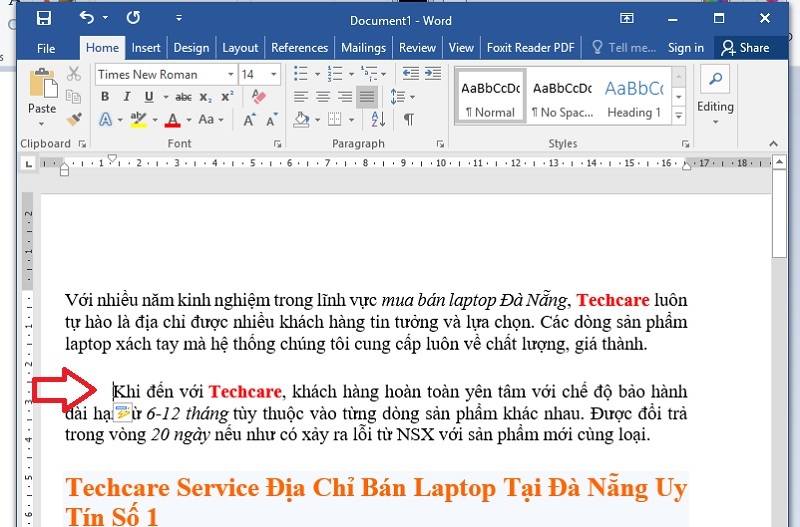Open the Shading paint bucket

pos(301,119)
